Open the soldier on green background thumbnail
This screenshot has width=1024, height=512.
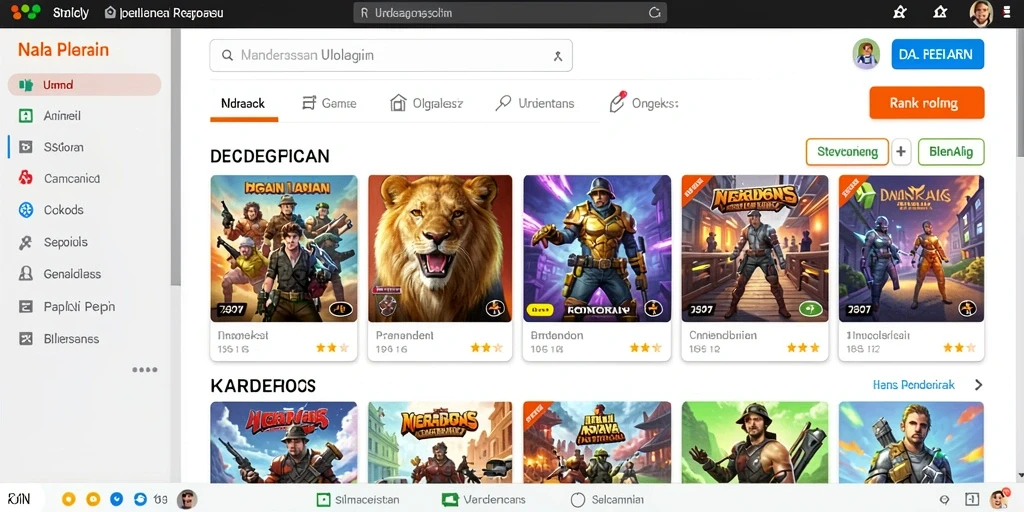click(755, 442)
